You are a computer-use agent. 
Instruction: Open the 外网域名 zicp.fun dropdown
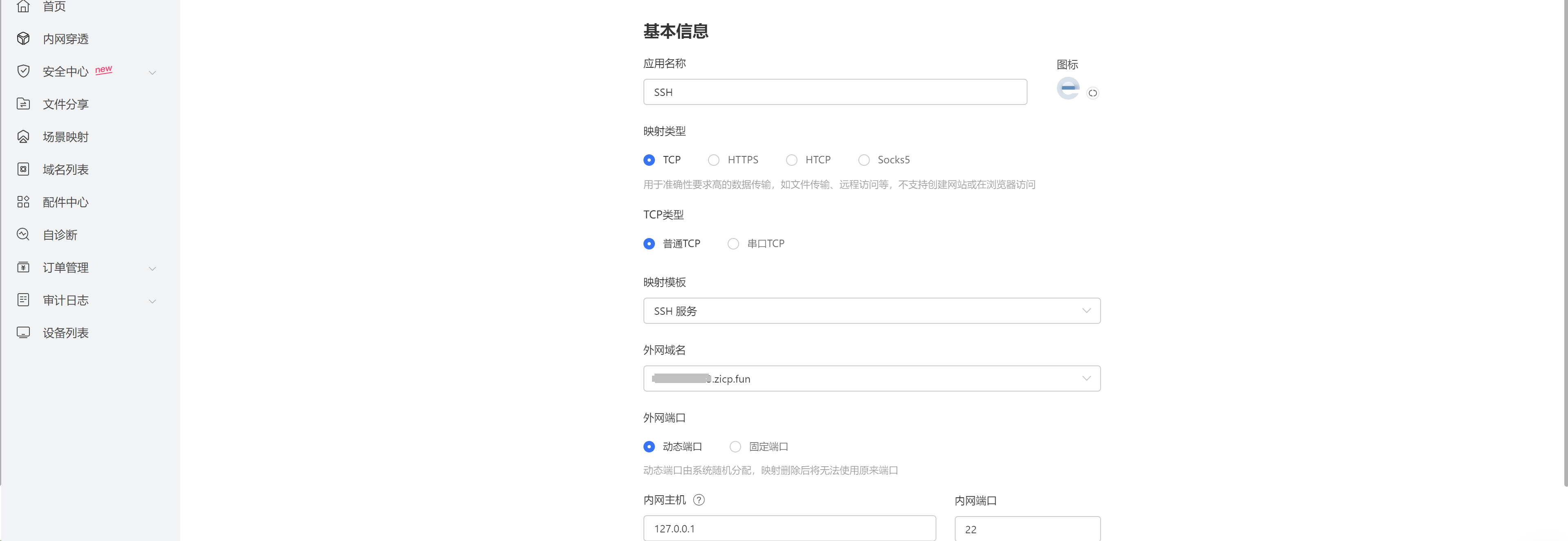click(872, 378)
